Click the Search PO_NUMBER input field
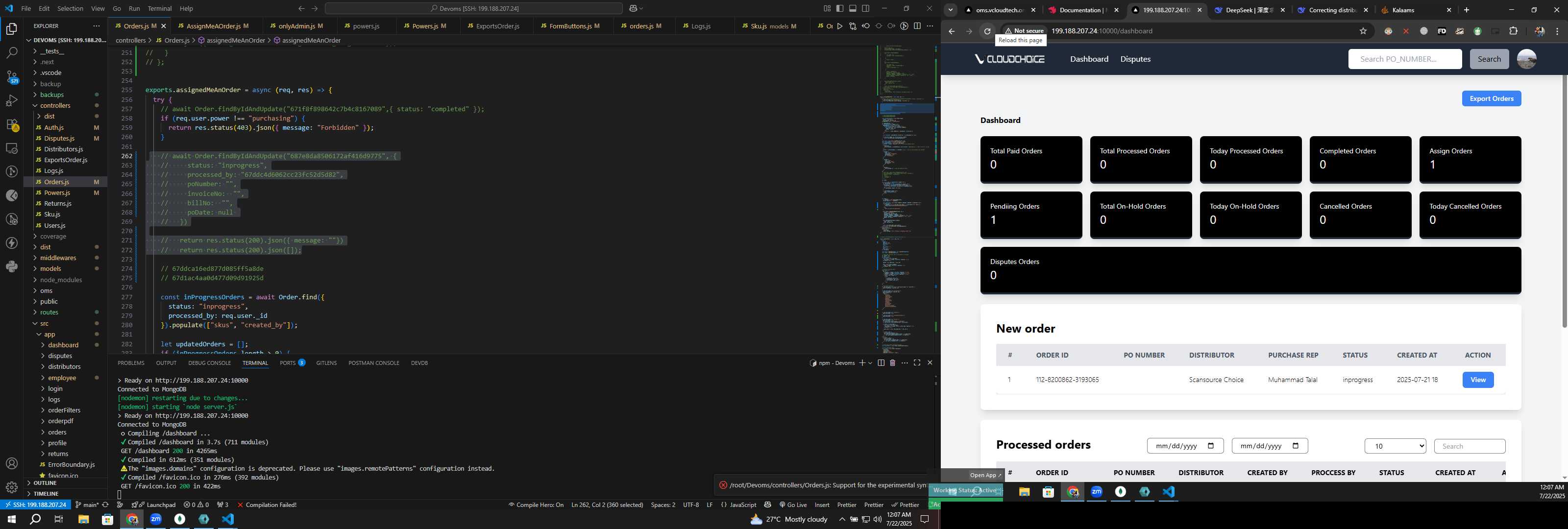 click(1404, 59)
